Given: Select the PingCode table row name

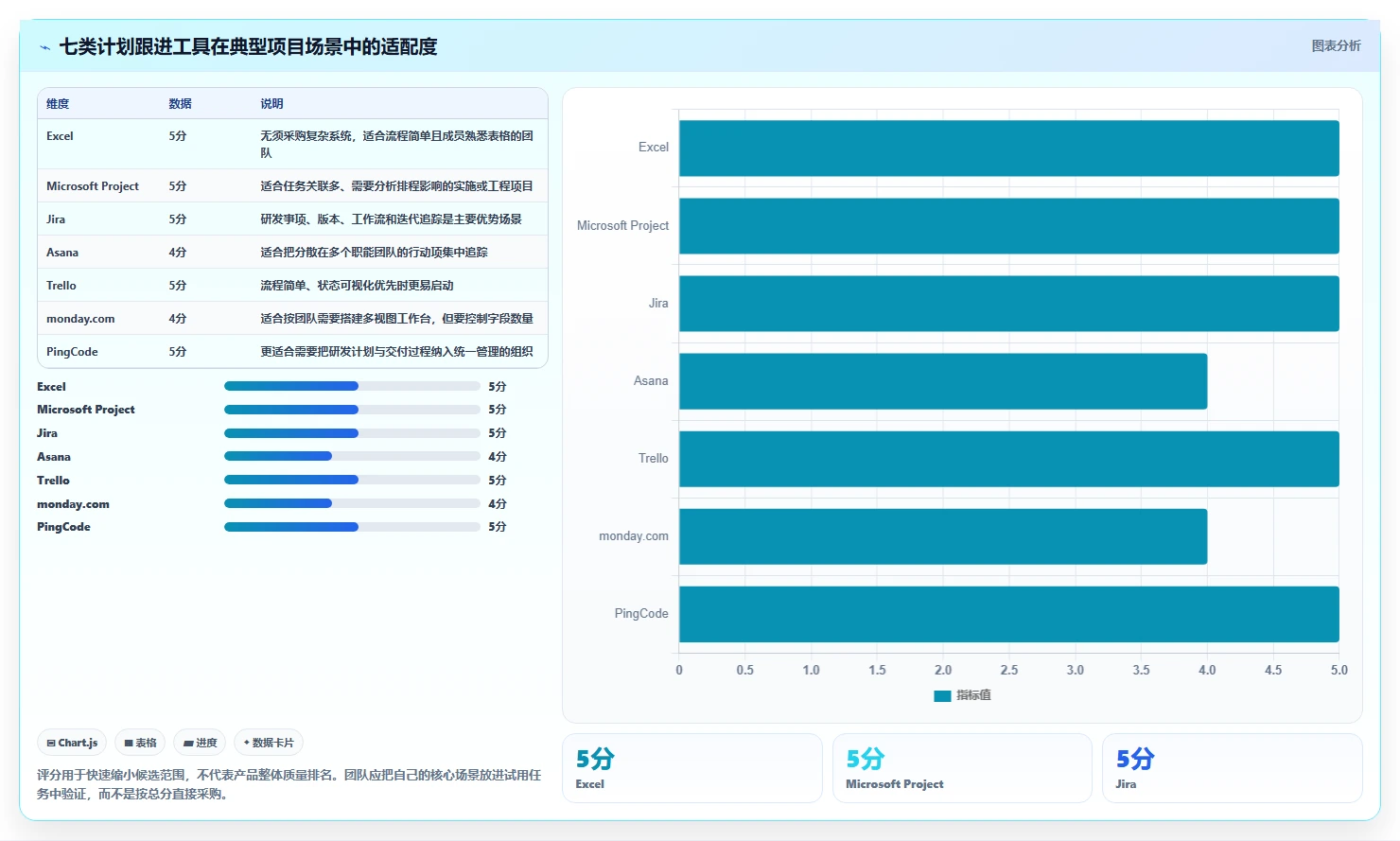Looking at the screenshot, I should 72,352.
